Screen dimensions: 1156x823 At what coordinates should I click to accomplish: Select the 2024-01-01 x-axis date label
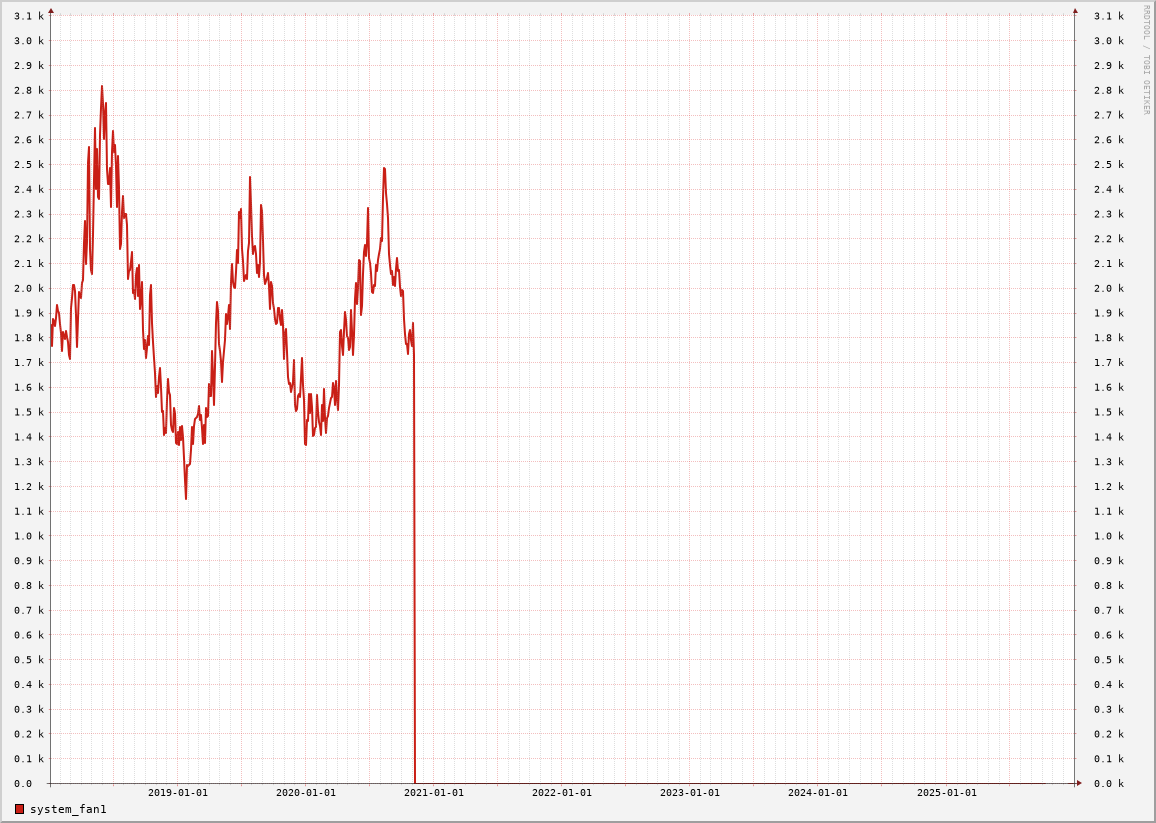coord(818,793)
